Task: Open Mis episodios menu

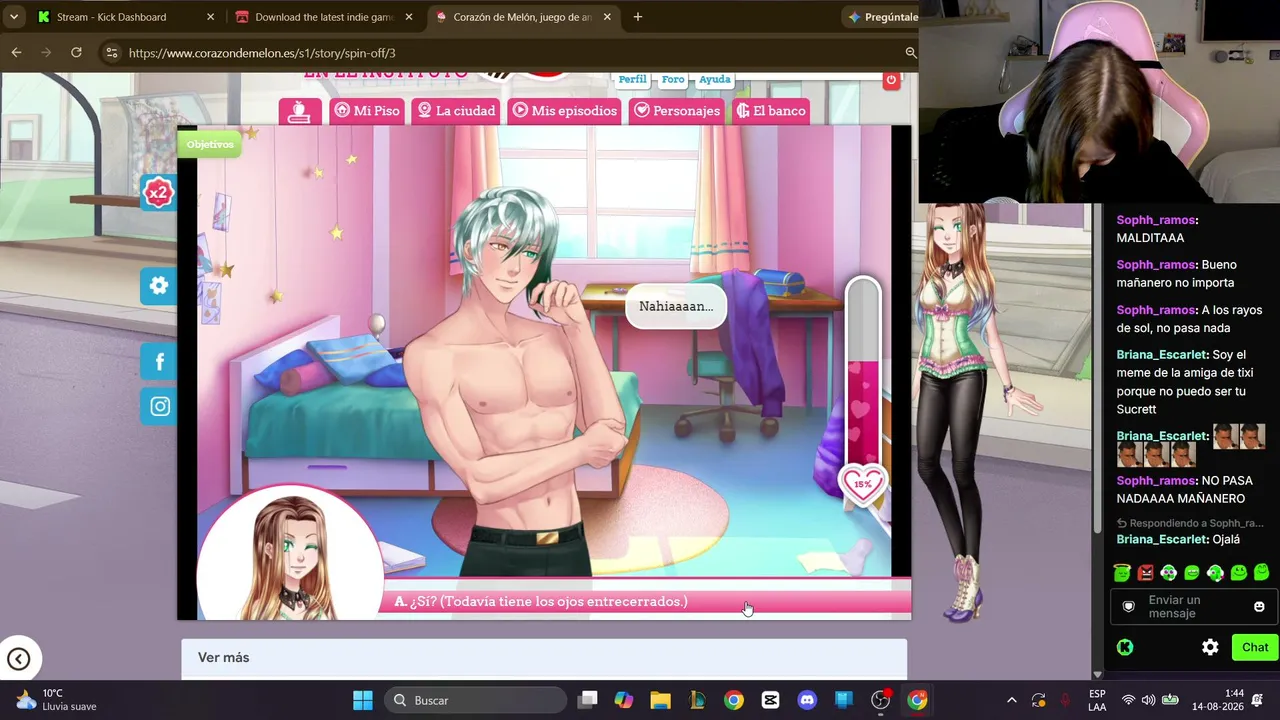Action: [564, 111]
